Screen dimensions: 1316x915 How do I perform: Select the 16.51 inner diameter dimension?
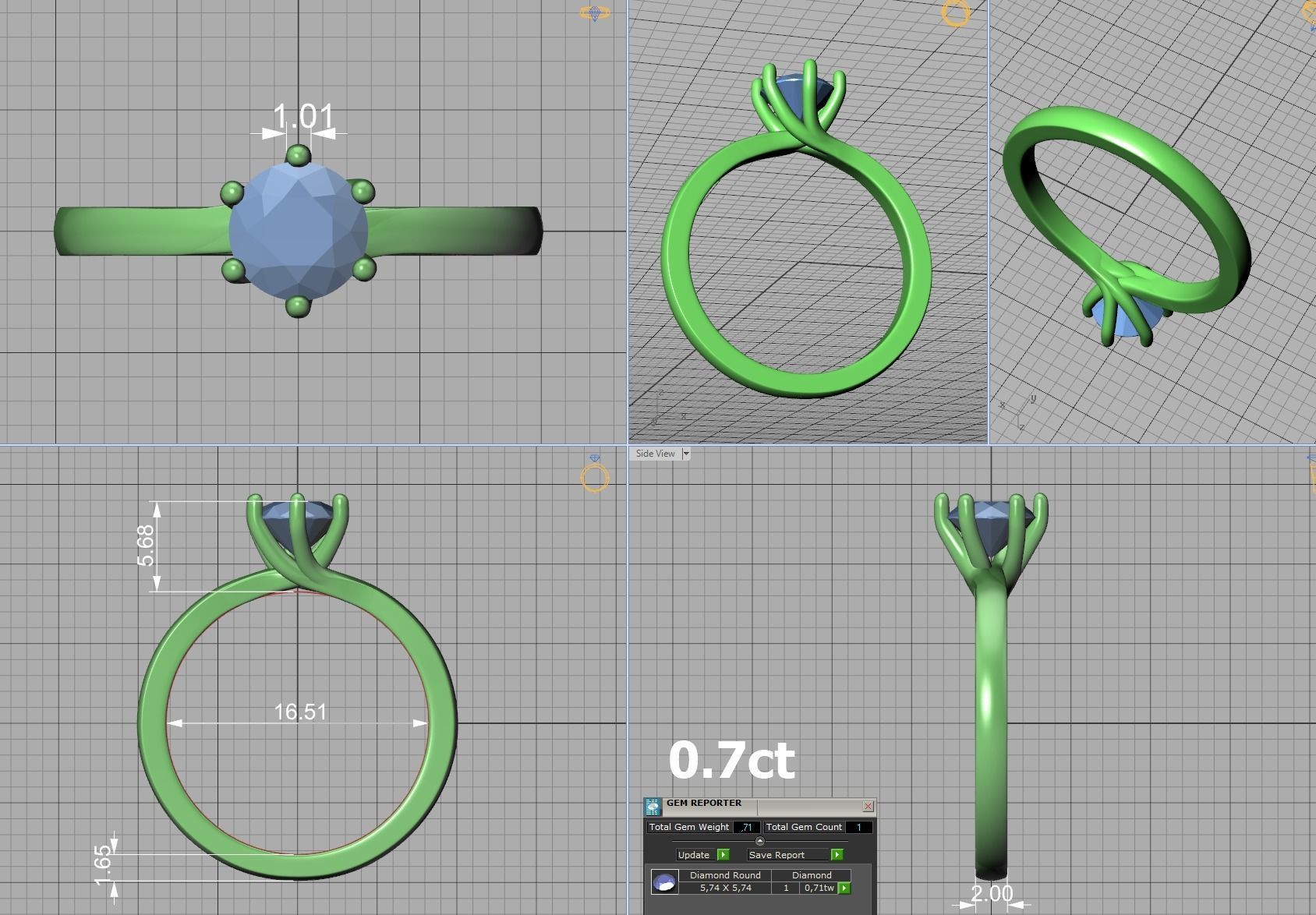(300, 712)
